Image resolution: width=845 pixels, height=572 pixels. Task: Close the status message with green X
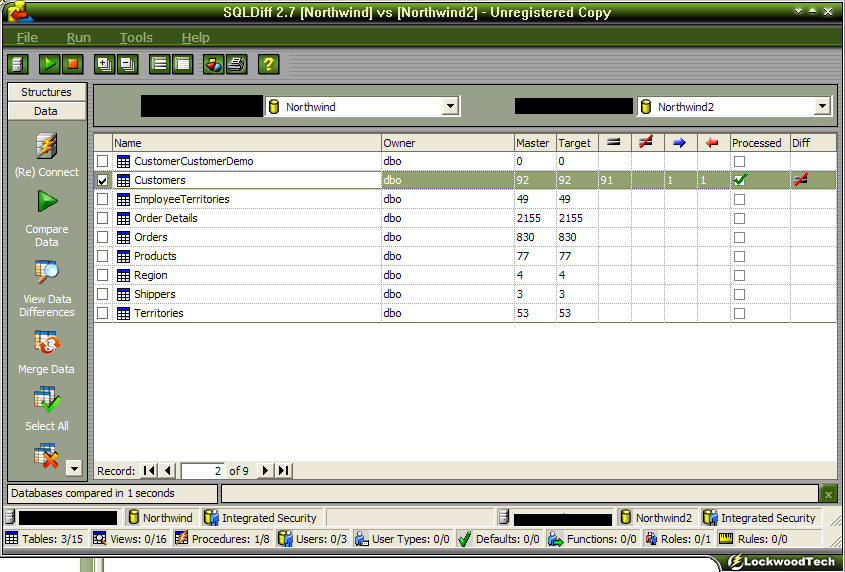[x=828, y=494]
